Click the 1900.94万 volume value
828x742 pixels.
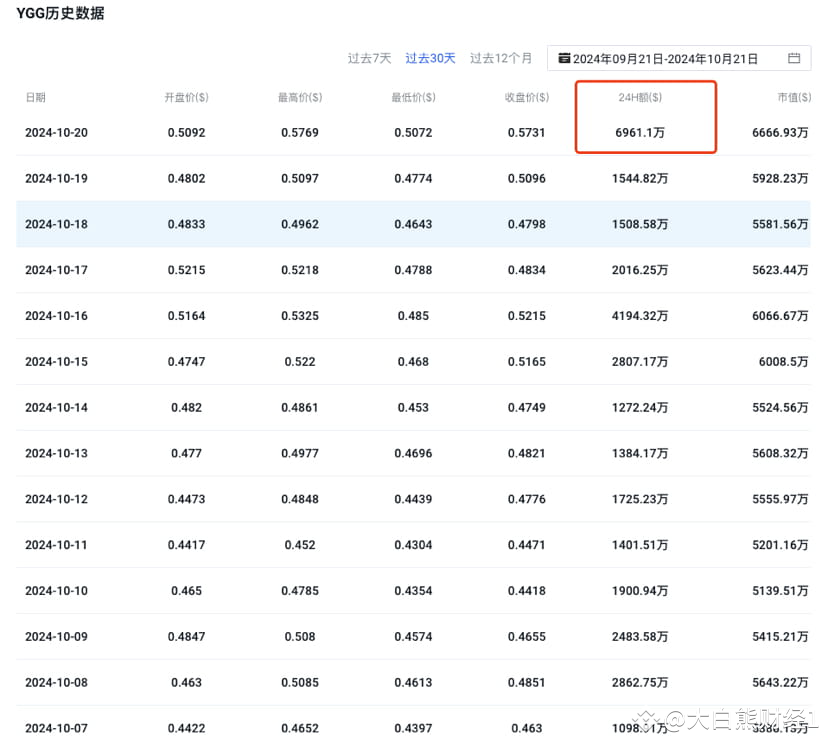tap(640, 591)
